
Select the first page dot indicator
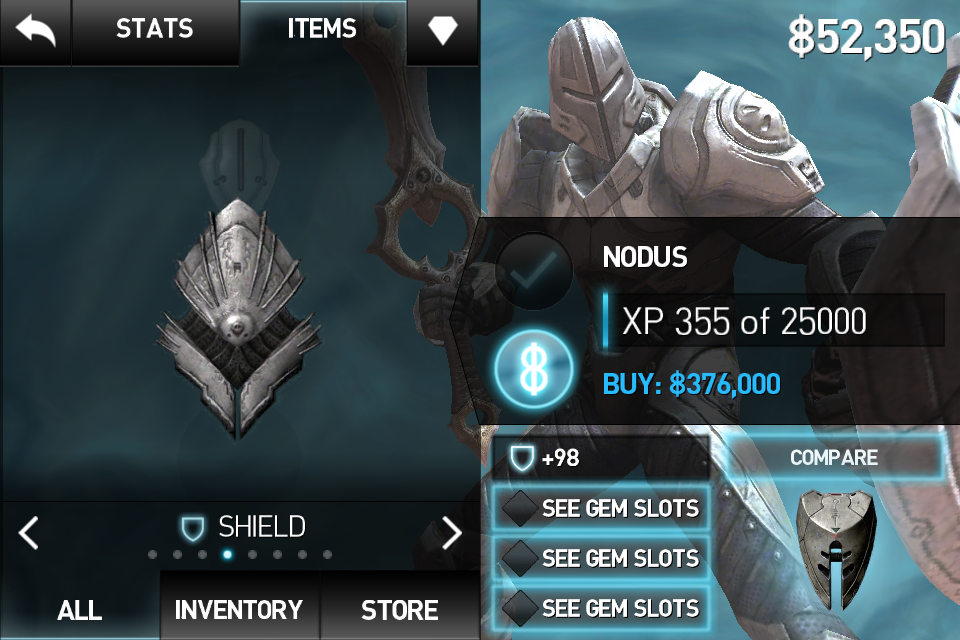click(152, 555)
